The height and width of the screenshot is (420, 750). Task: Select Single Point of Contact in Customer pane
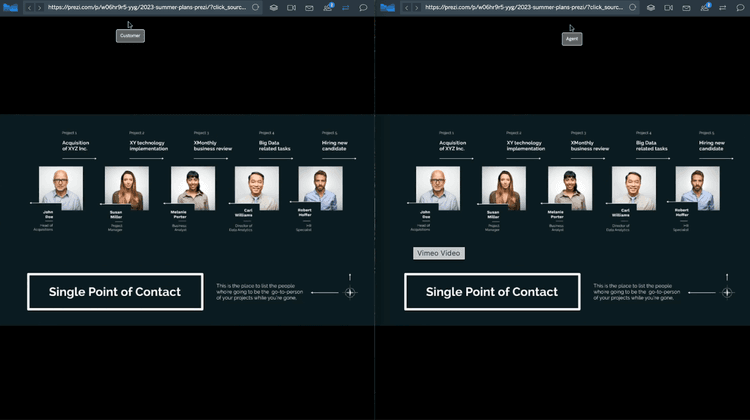pos(115,292)
